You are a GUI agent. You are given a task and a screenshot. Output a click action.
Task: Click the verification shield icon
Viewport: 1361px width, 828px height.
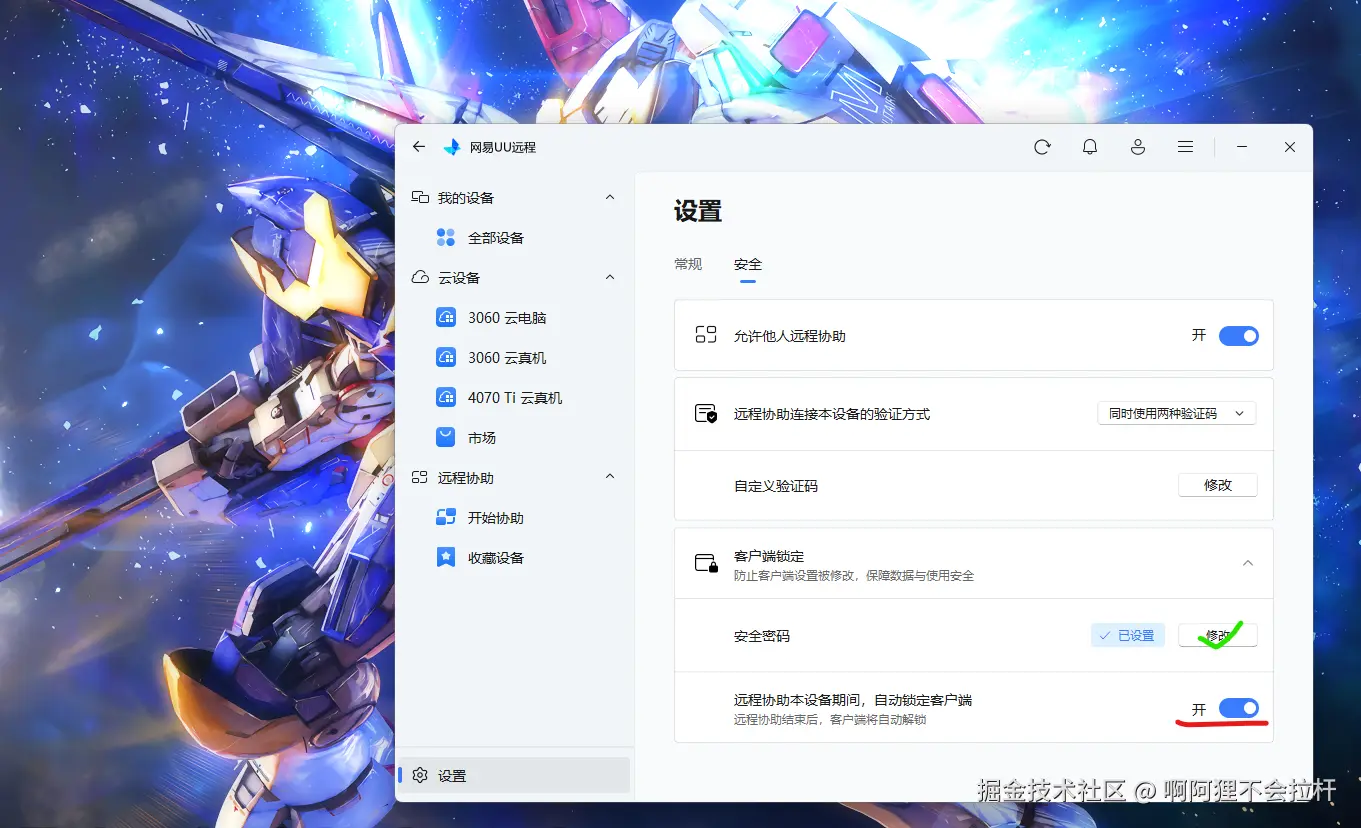(x=706, y=414)
